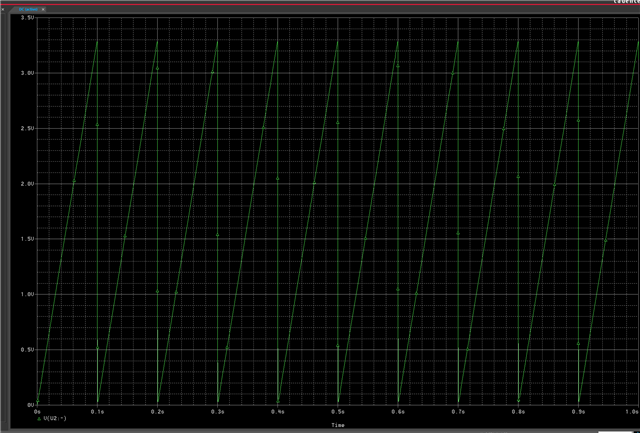Click the 0s x-axis label

point(38,412)
